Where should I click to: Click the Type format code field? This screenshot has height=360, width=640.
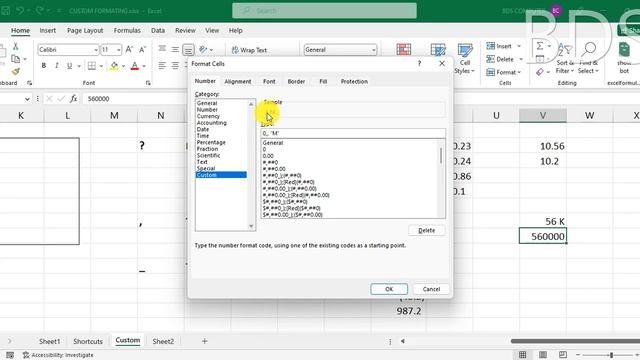(x=353, y=133)
